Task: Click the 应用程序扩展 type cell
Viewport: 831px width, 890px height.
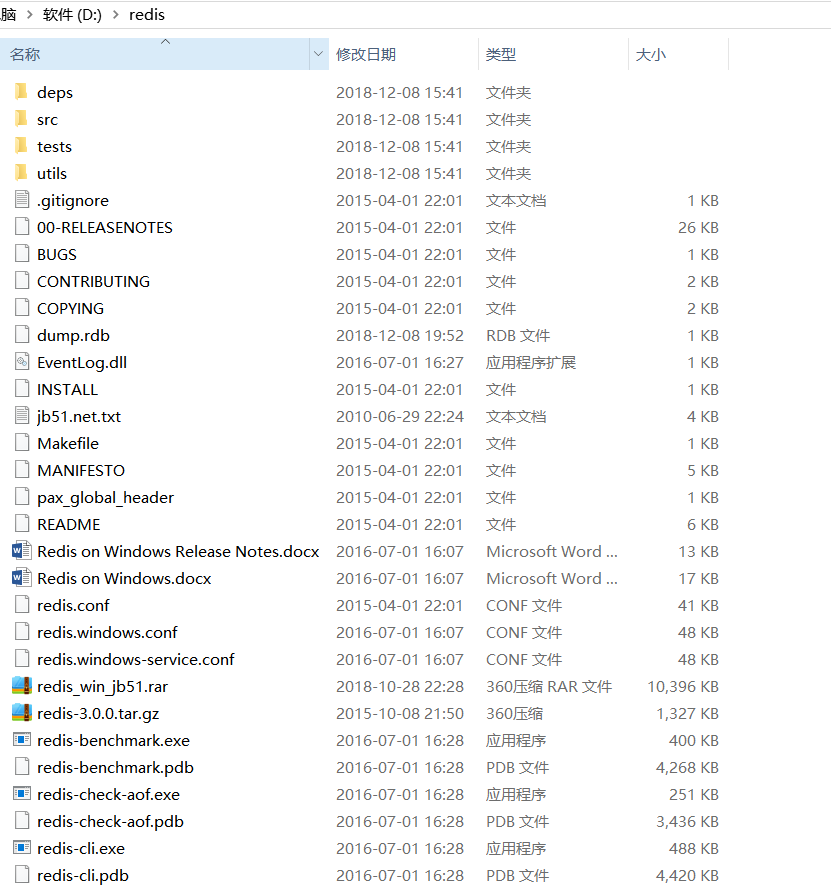Action: (531, 362)
